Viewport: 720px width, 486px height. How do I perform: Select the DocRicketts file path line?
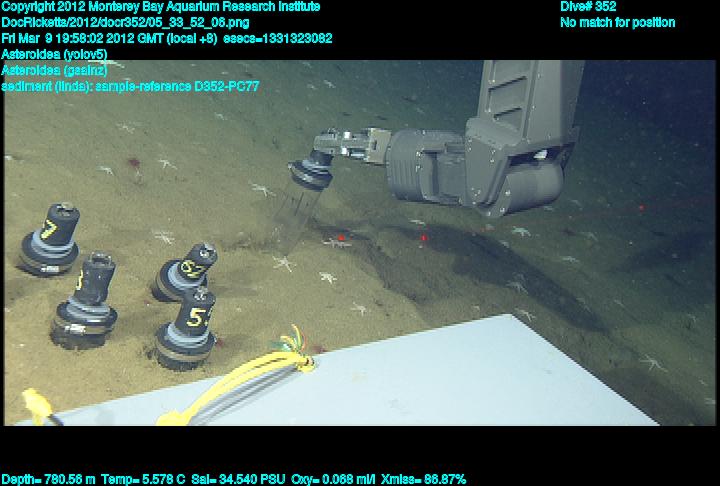[125, 23]
